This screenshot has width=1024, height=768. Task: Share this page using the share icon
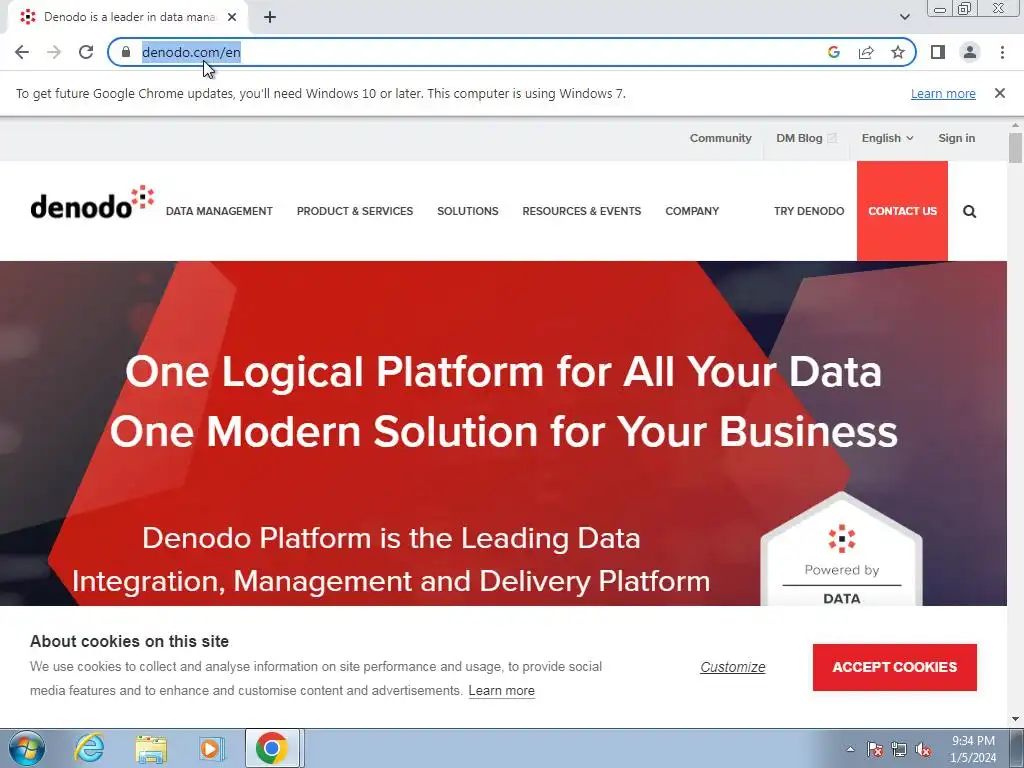click(866, 52)
